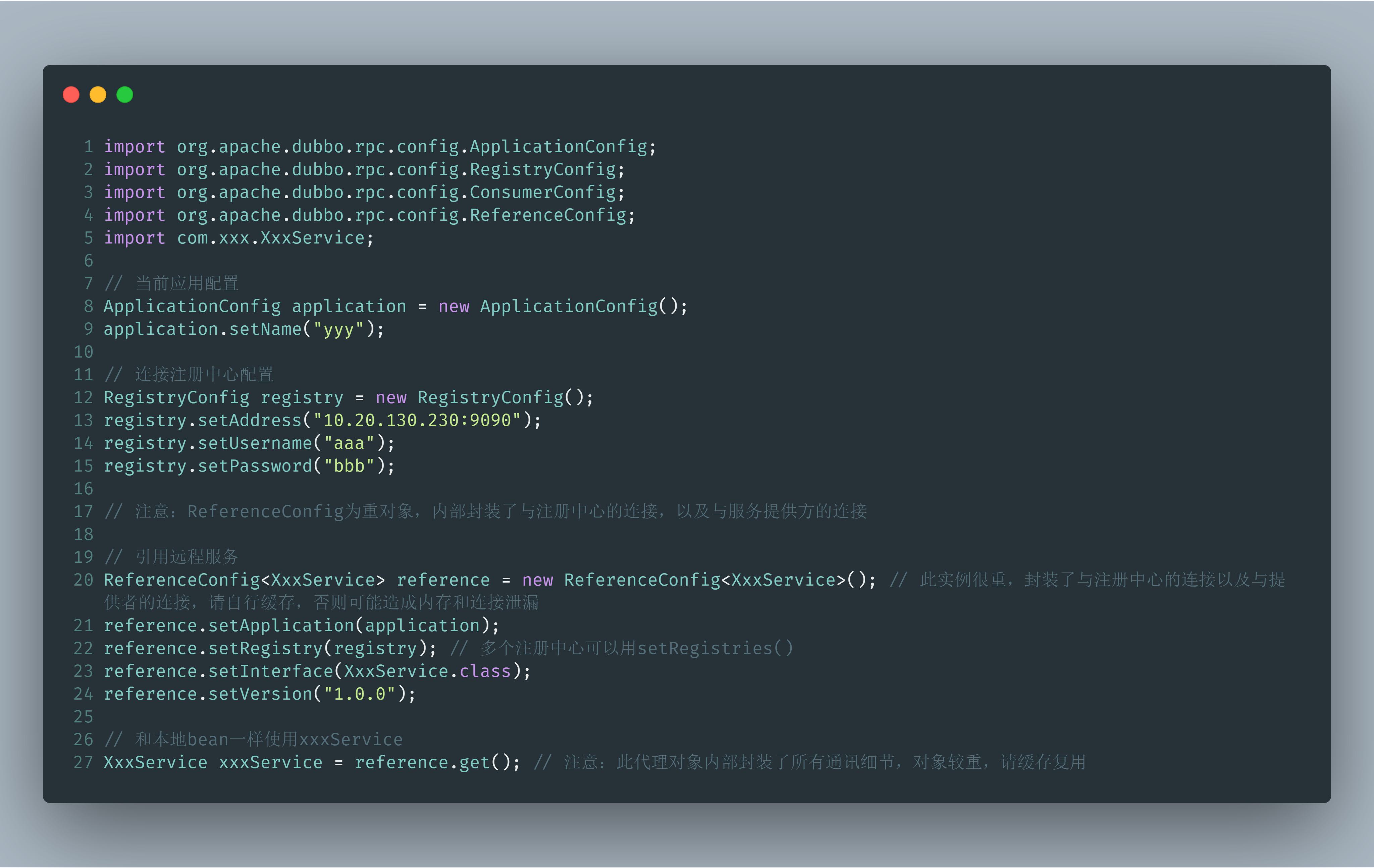Click the registry address string "10.20.130.230:9090"
Screen dimensions: 1374x868
(417, 421)
